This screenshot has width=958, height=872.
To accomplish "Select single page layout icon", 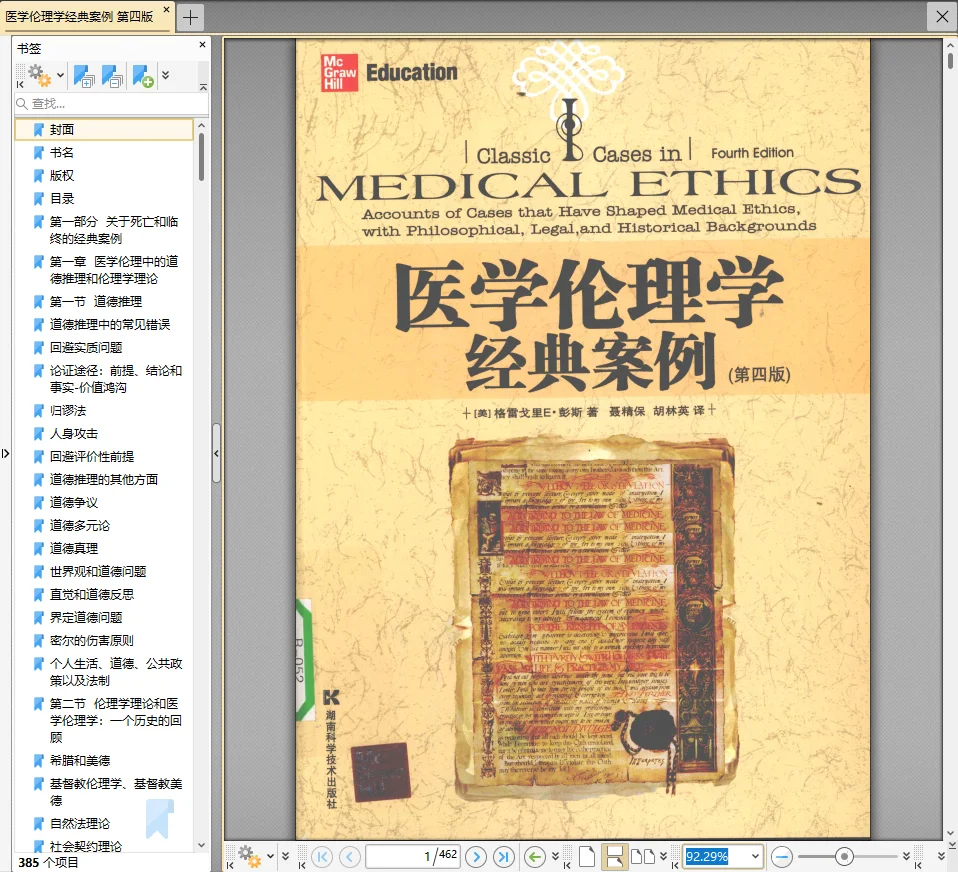I will pos(587,856).
